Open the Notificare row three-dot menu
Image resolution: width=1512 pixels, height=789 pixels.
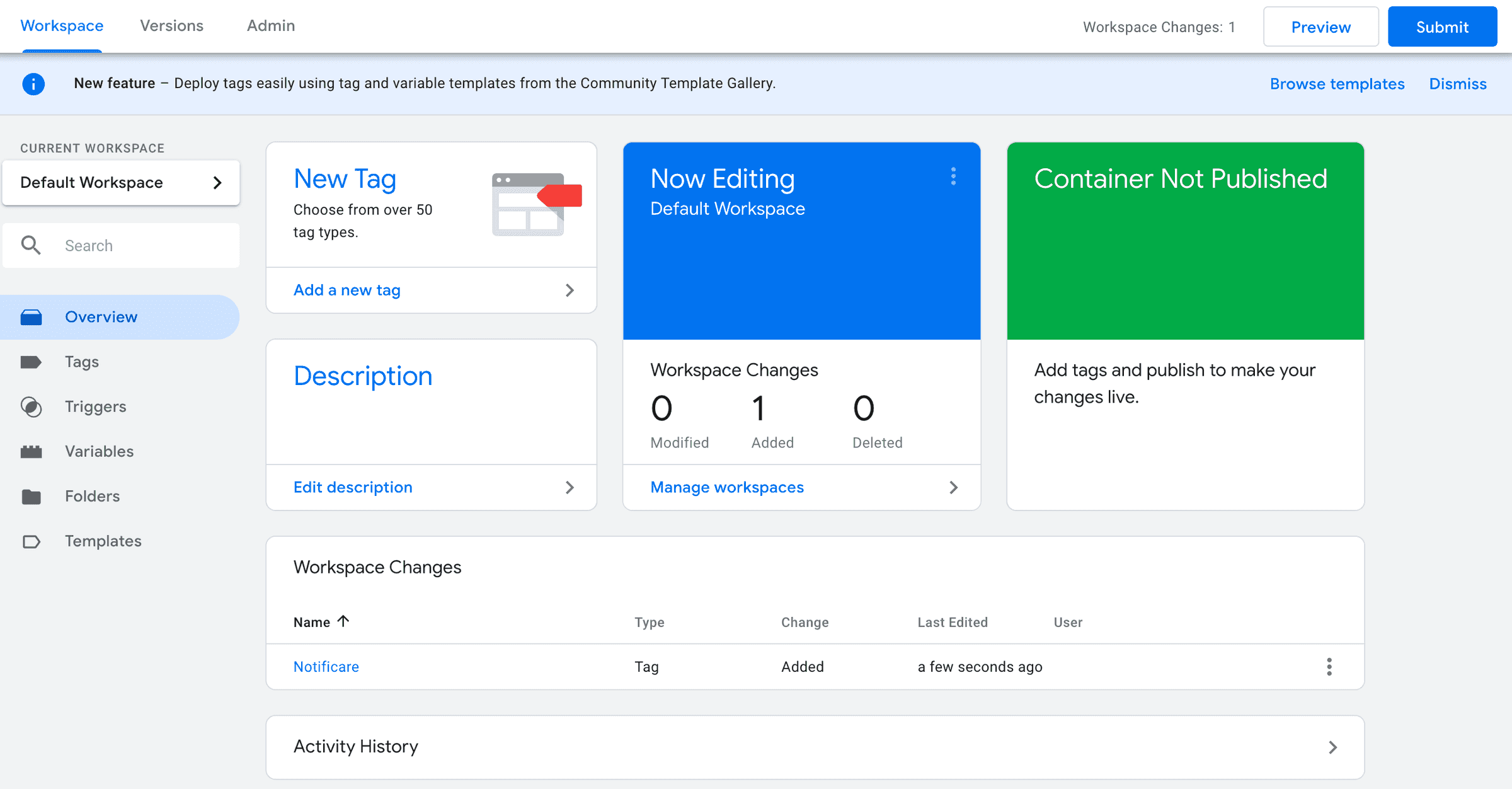[1329, 667]
